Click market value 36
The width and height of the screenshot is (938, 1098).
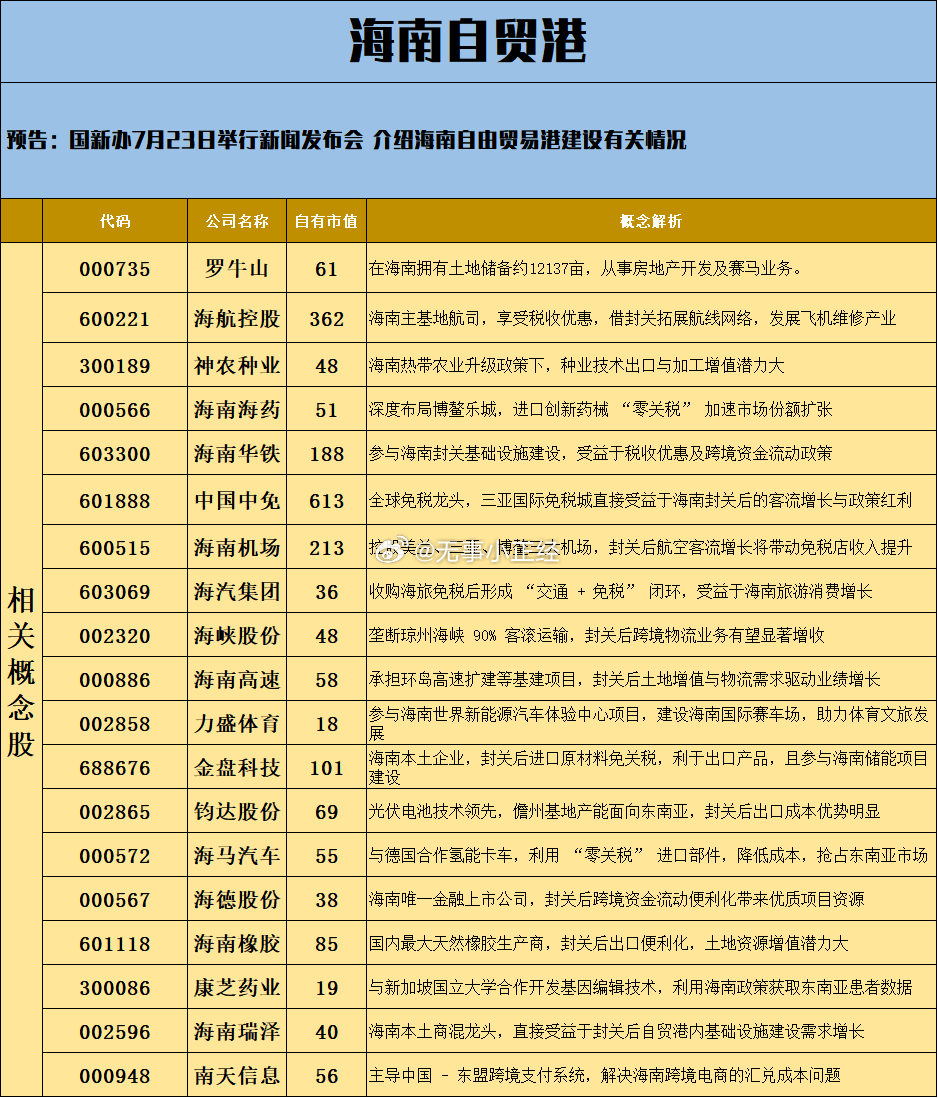(x=326, y=592)
